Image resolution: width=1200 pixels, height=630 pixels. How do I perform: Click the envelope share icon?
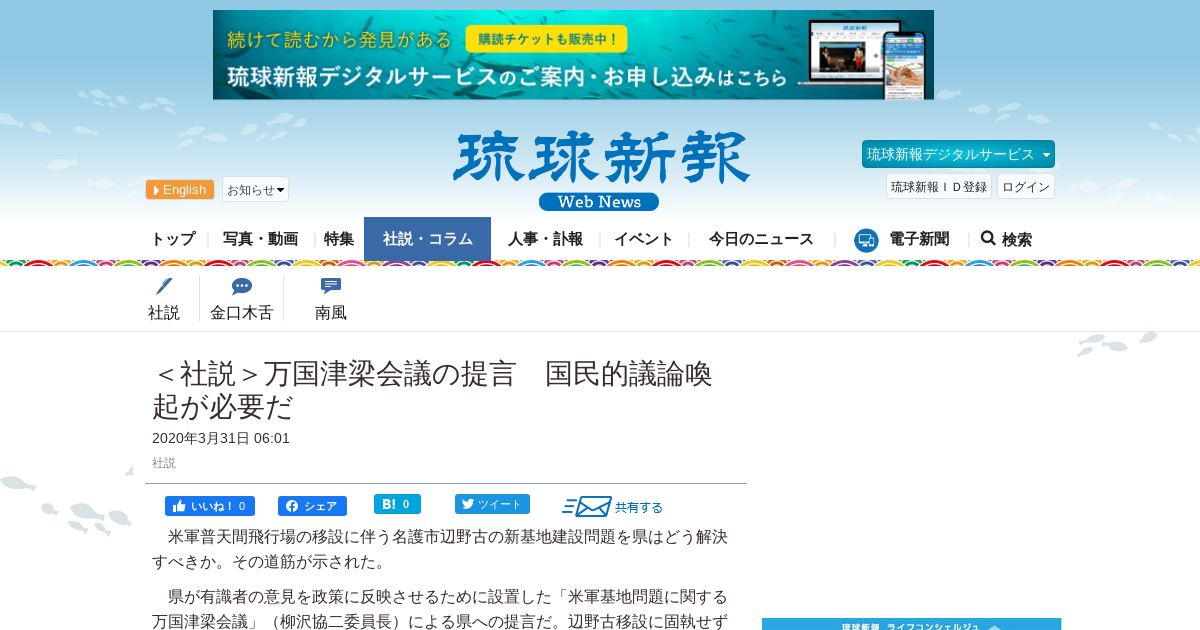pyautogui.click(x=587, y=506)
